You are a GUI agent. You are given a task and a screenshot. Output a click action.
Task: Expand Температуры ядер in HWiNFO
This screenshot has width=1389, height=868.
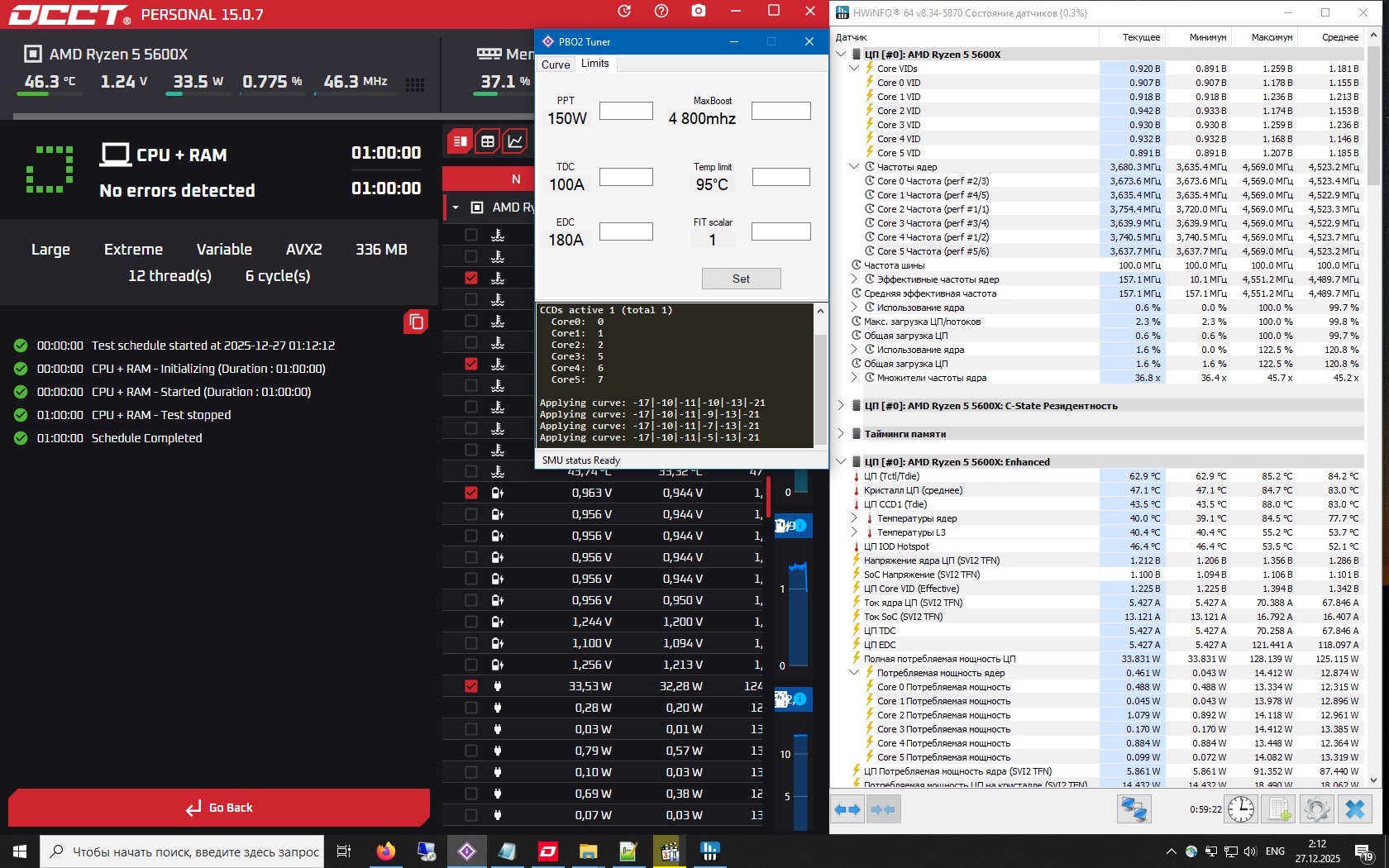pyautogui.click(x=855, y=518)
